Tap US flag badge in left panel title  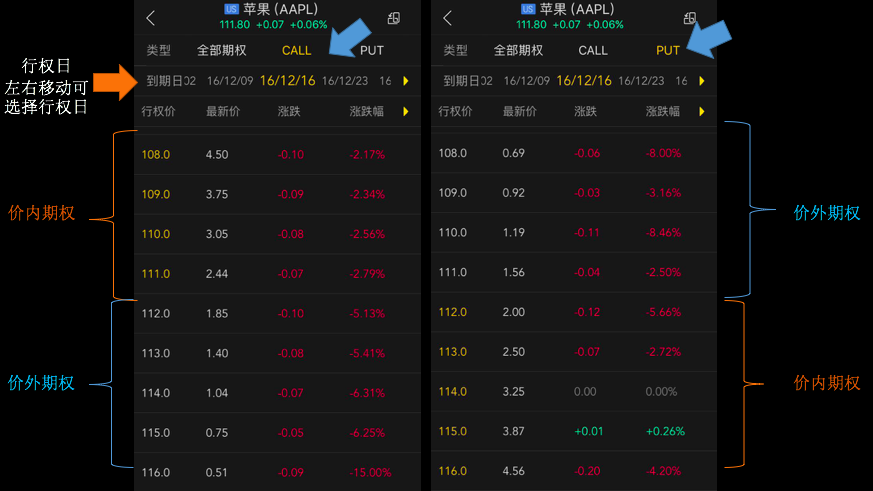coord(231,9)
